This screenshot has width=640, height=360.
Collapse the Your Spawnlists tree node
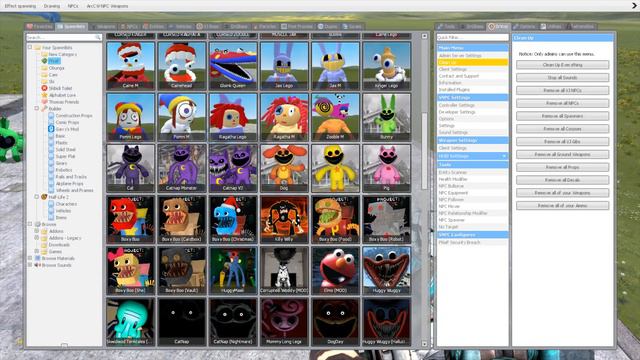(x=30, y=47)
